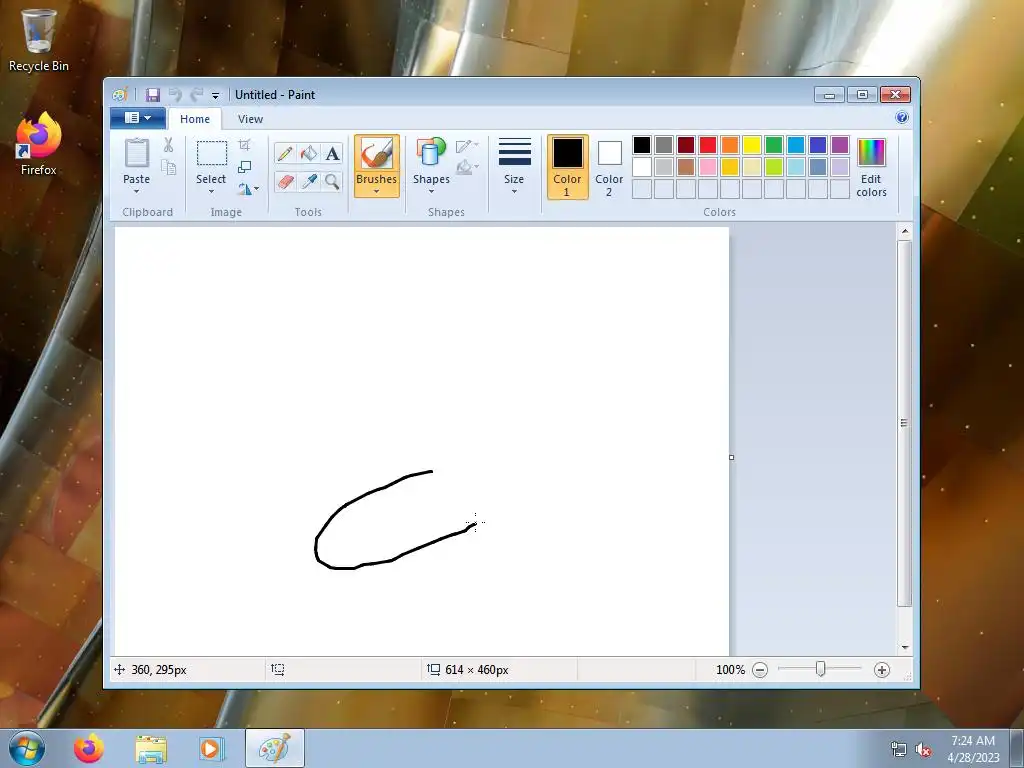The height and width of the screenshot is (768, 1024).
Task: Click the Paint taskbar button
Action: (x=274, y=748)
